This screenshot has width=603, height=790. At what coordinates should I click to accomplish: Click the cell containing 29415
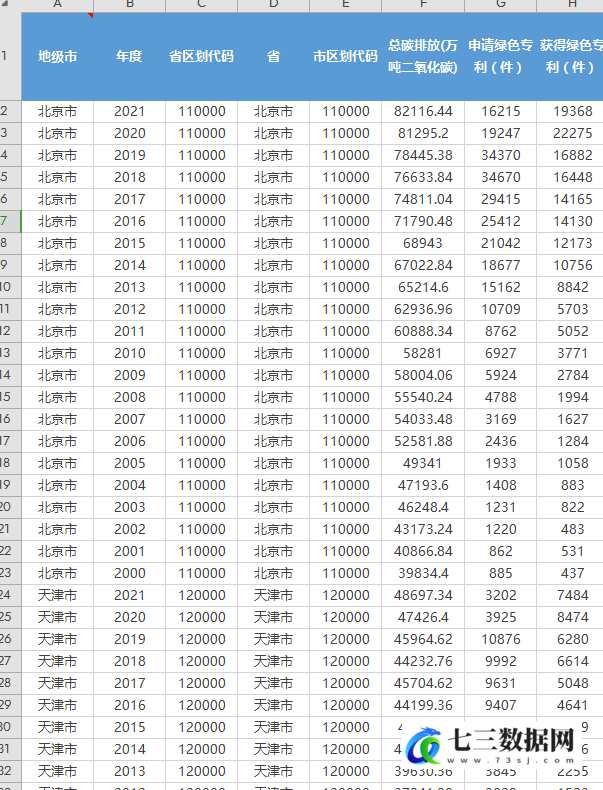click(x=501, y=200)
